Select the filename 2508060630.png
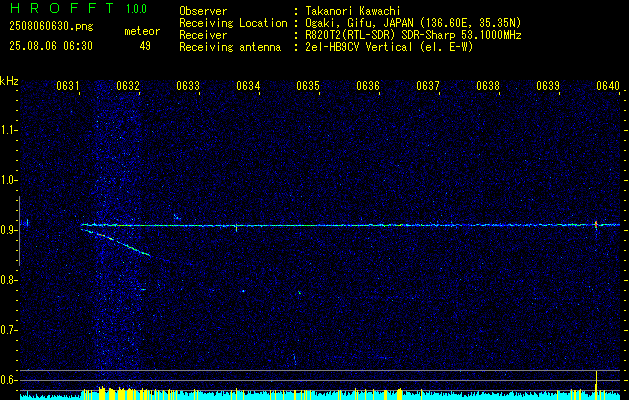The width and height of the screenshot is (629, 400). 51,27
